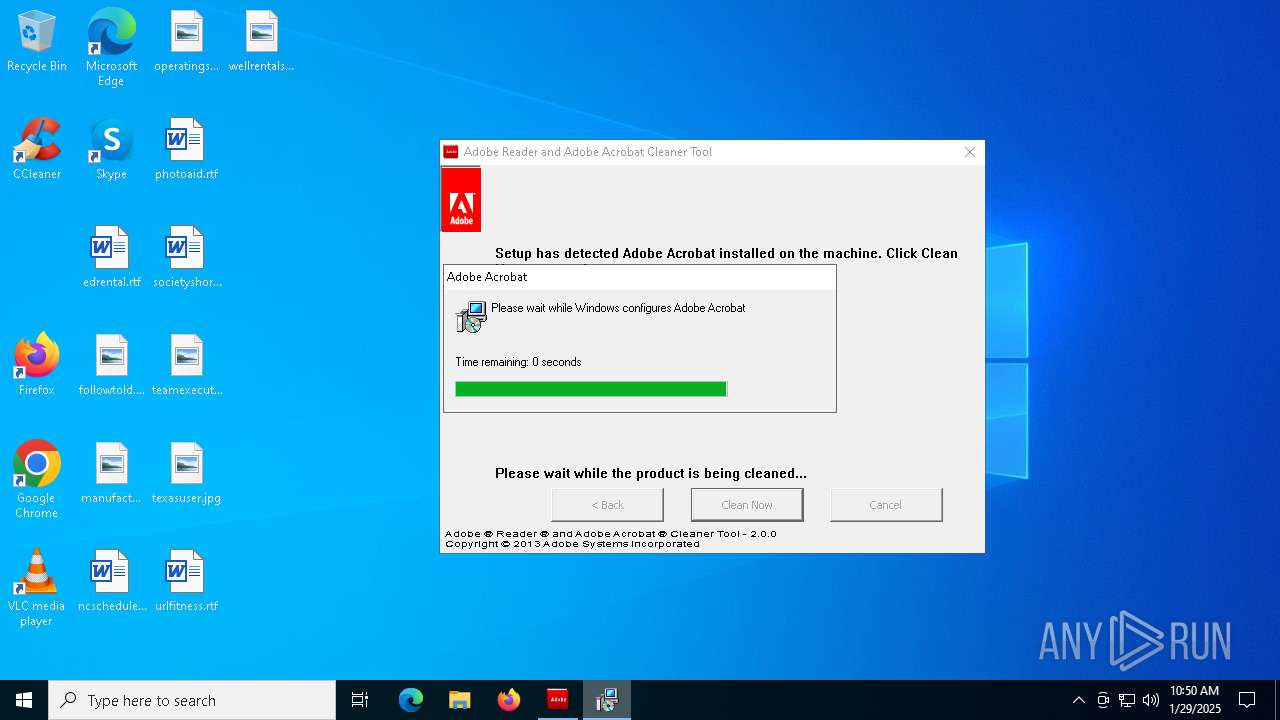Close the Cleaner Tool window

pos(969,152)
